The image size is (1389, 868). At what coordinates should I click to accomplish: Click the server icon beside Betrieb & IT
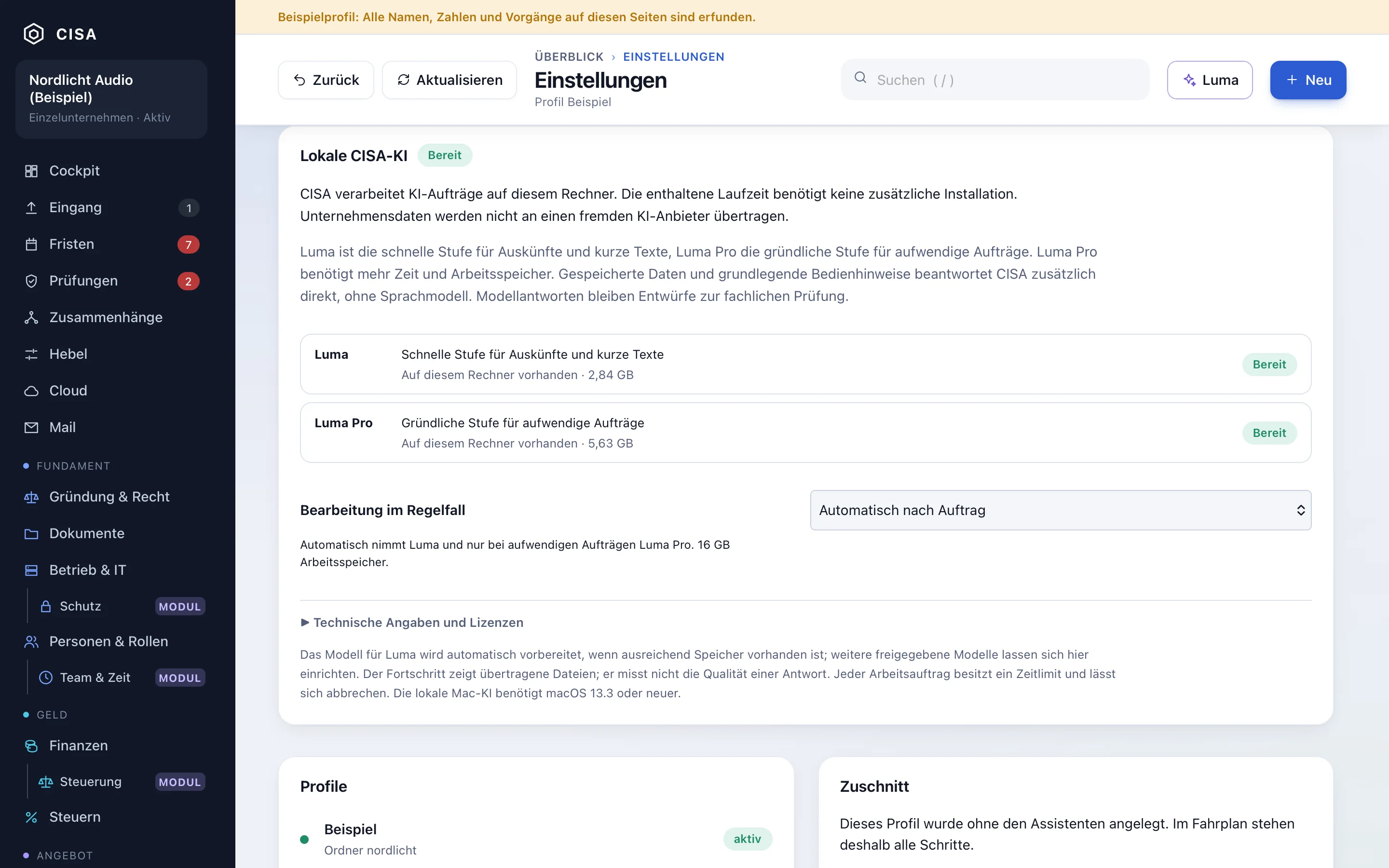(31, 570)
